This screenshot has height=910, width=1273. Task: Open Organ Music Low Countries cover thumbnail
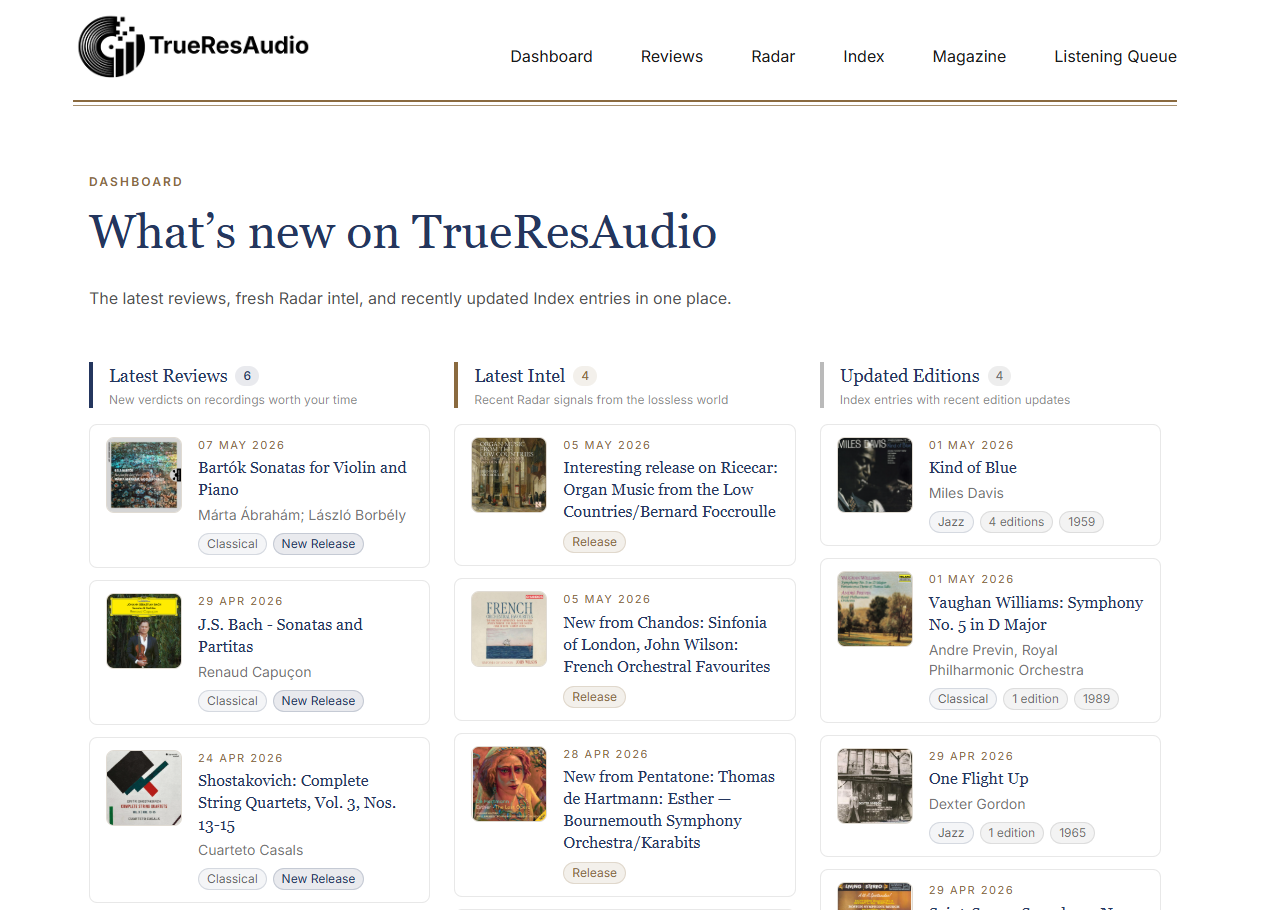tap(509, 475)
